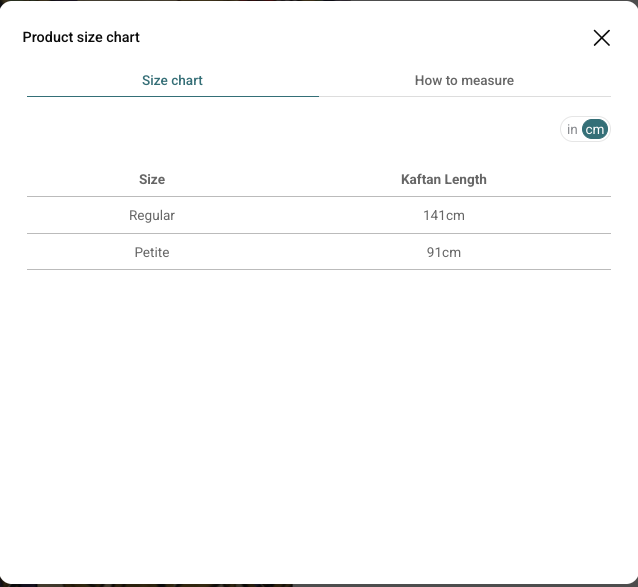Close the Product size chart dialog
This screenshot has width=638, height=587.
[x=601, y=38]
